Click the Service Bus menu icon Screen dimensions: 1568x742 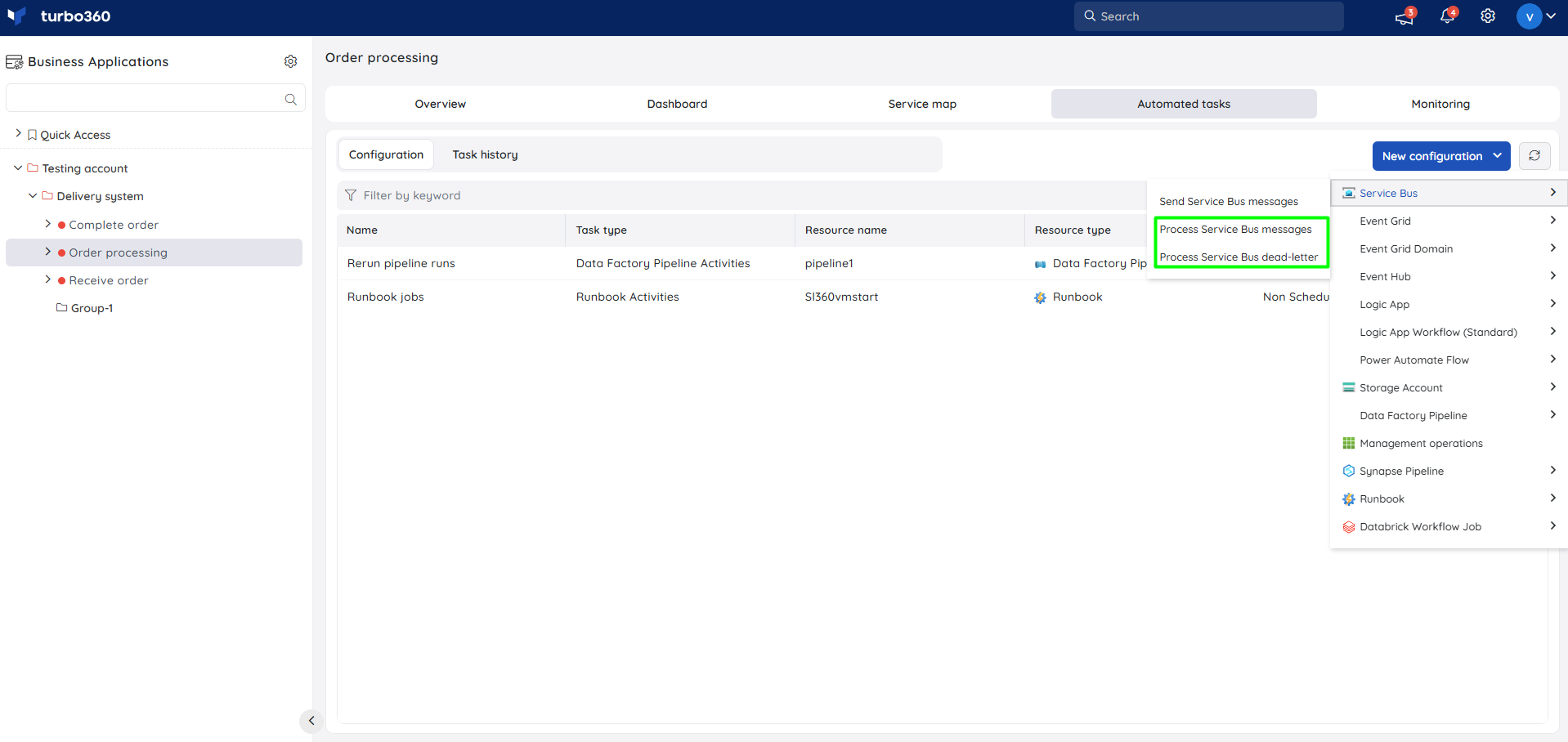pyautogui.click(x=1349, y=193)
